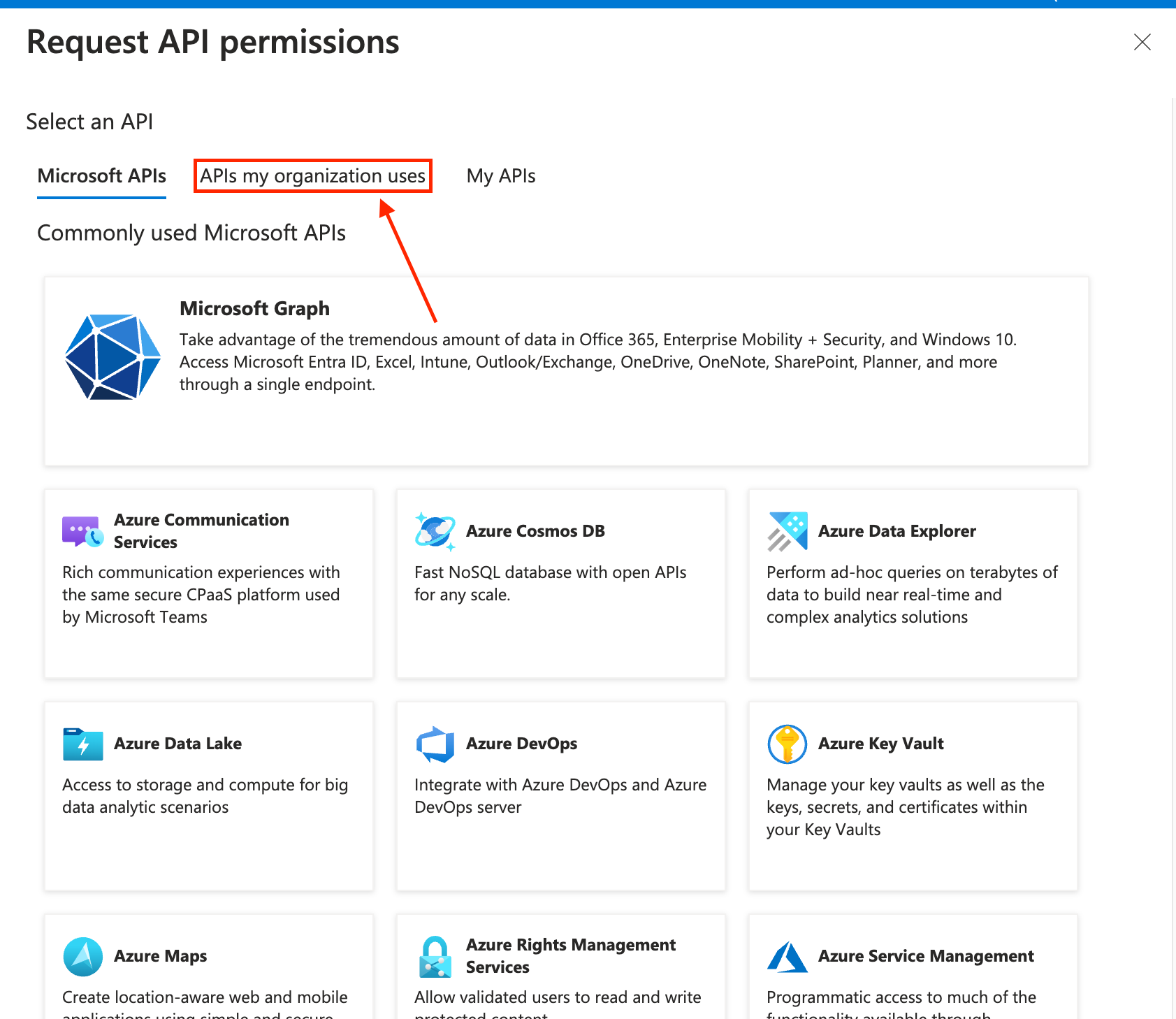Click the Azure Rights Management lock icon

tap(435, 956)
